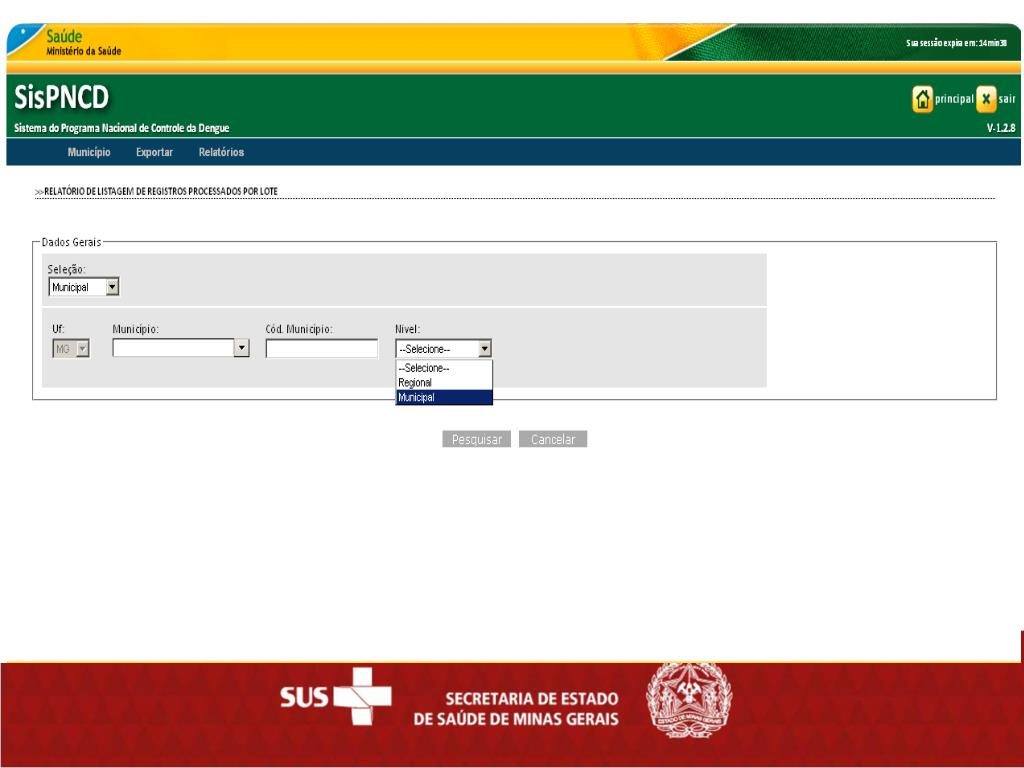
Task: Open the Município menu
Action: pos(89,152)
